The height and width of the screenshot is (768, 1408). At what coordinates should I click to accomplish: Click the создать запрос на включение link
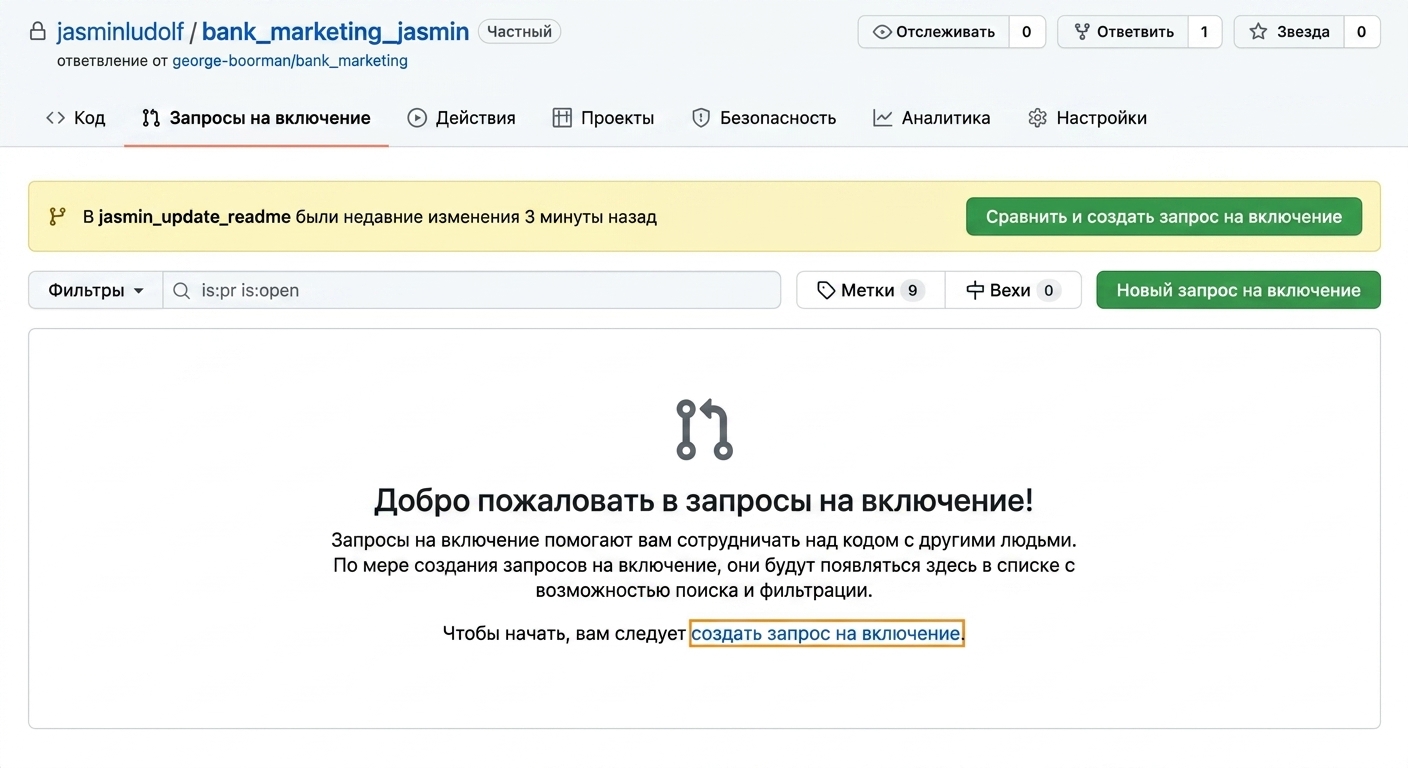826,633
